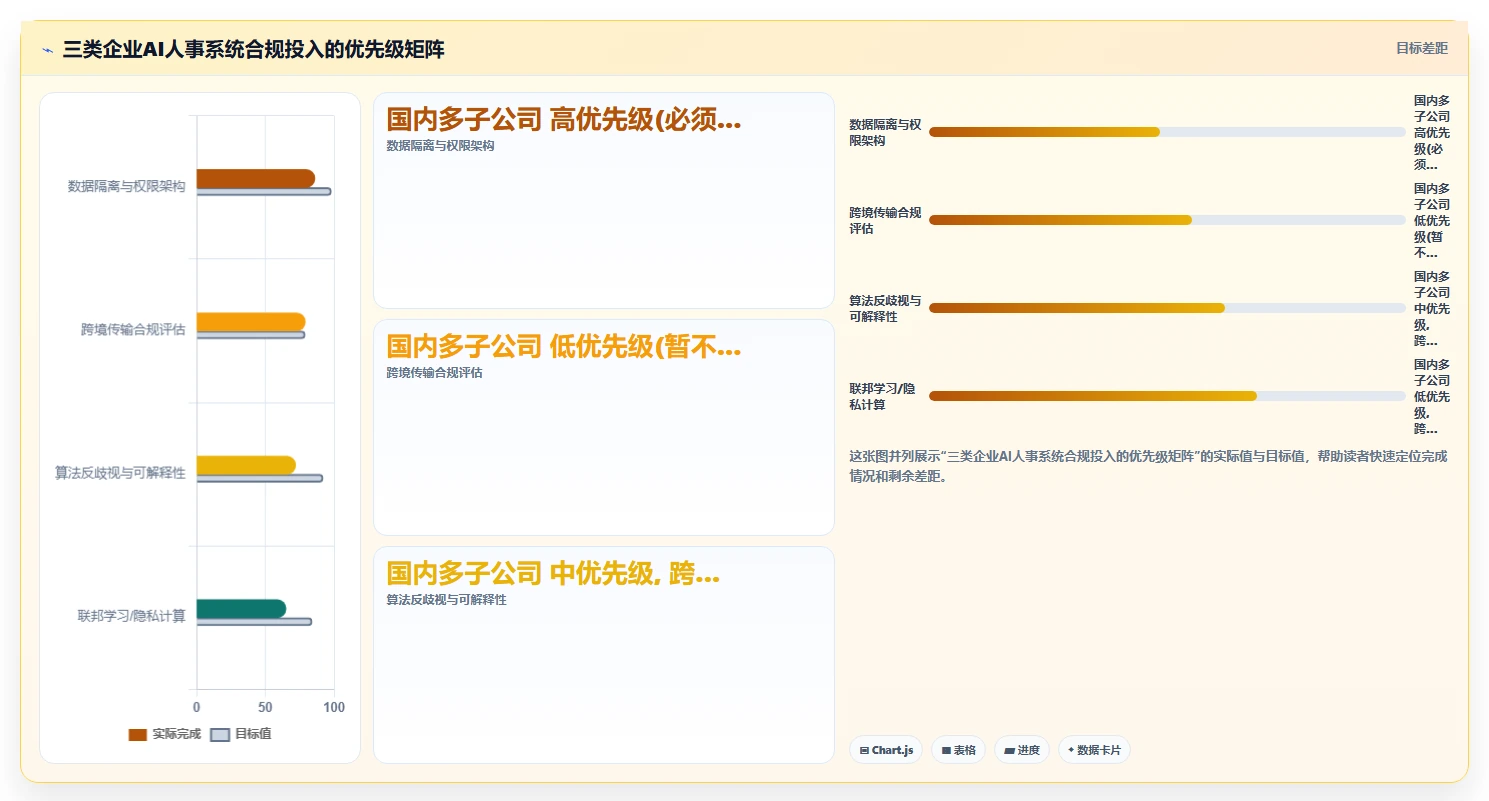Click the 算法反歧视与可解释性 progress bar
Screen dimensions: 1489x801
pyautogui.click(x=1167, y=308)
